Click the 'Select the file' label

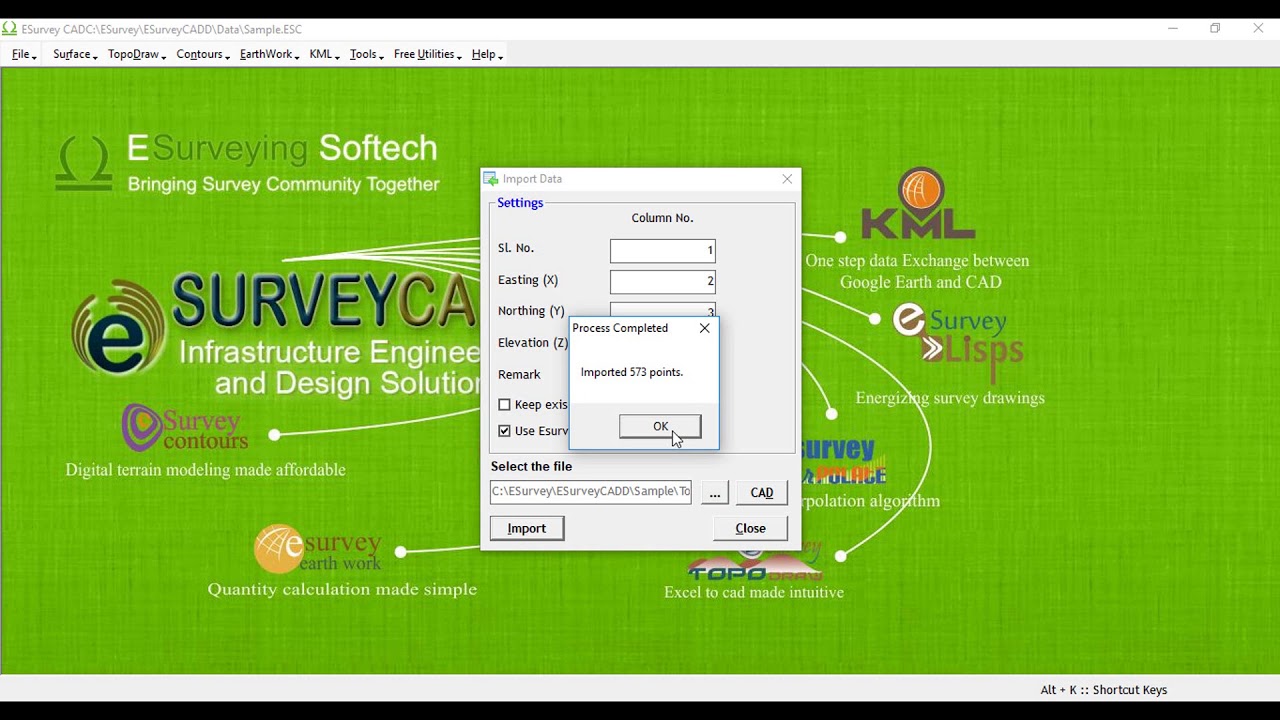tap(531, 466)
